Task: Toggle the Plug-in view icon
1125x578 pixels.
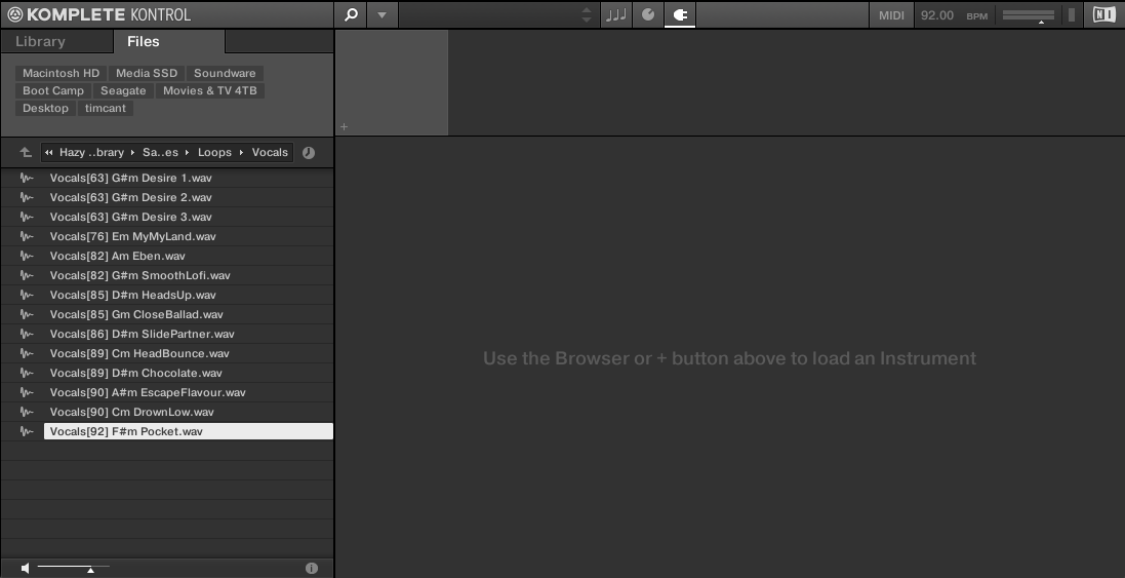Action: pos(682,15)
